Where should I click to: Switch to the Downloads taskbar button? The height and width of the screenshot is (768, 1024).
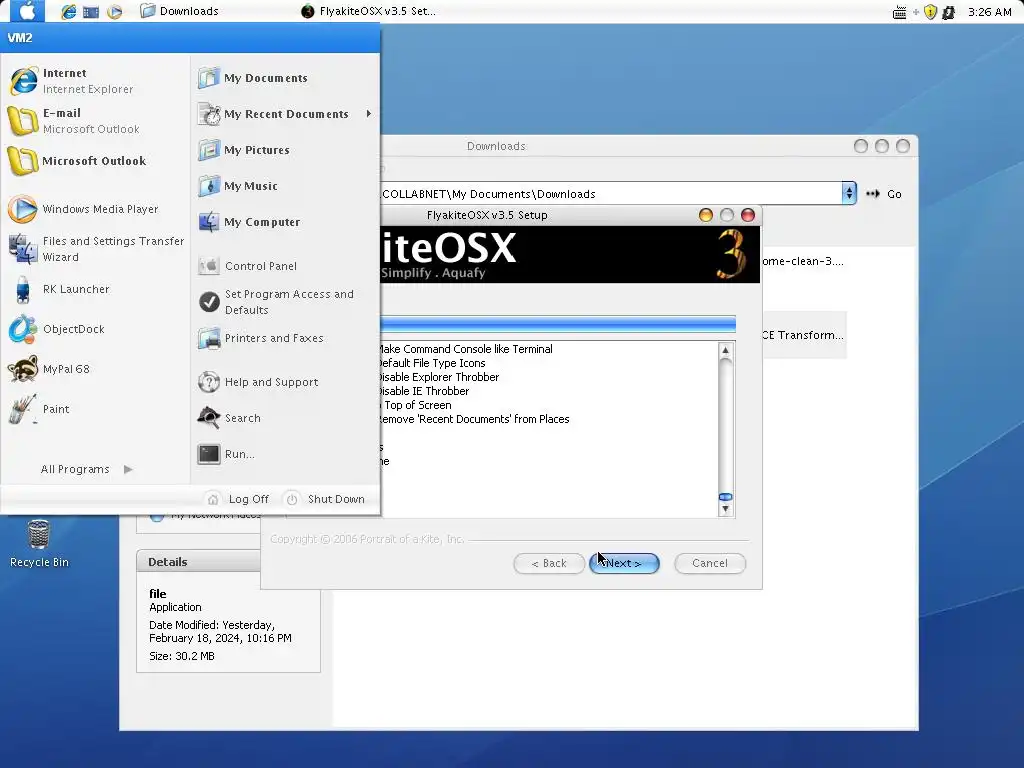tap(180, 11)
